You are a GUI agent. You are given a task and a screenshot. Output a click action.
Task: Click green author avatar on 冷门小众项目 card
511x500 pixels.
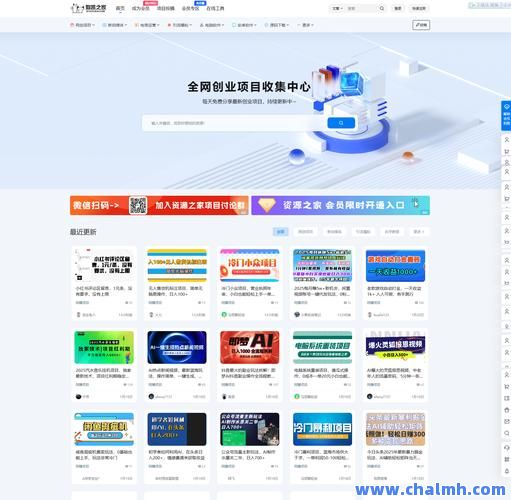point(224,315)
